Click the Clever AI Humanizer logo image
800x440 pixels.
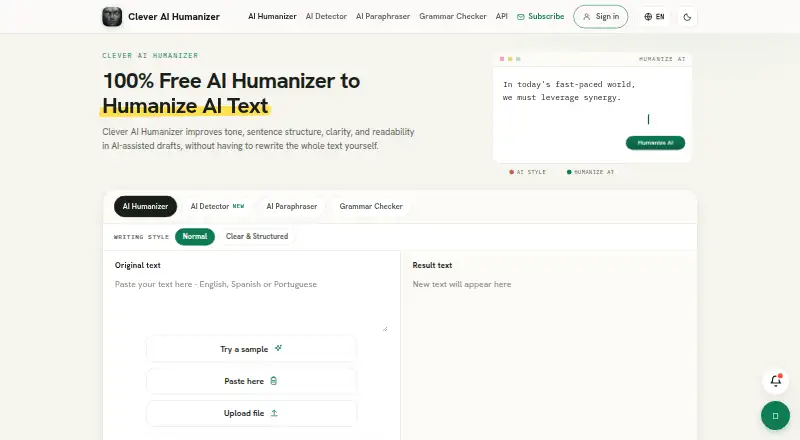[112, 17]
